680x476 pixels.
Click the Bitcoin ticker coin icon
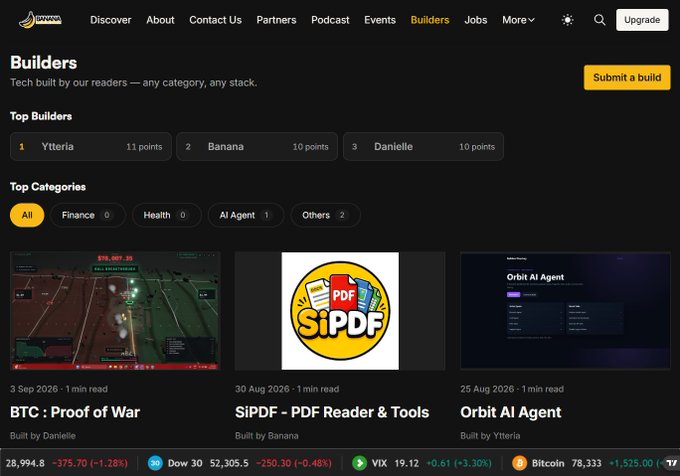click(519, 463)
